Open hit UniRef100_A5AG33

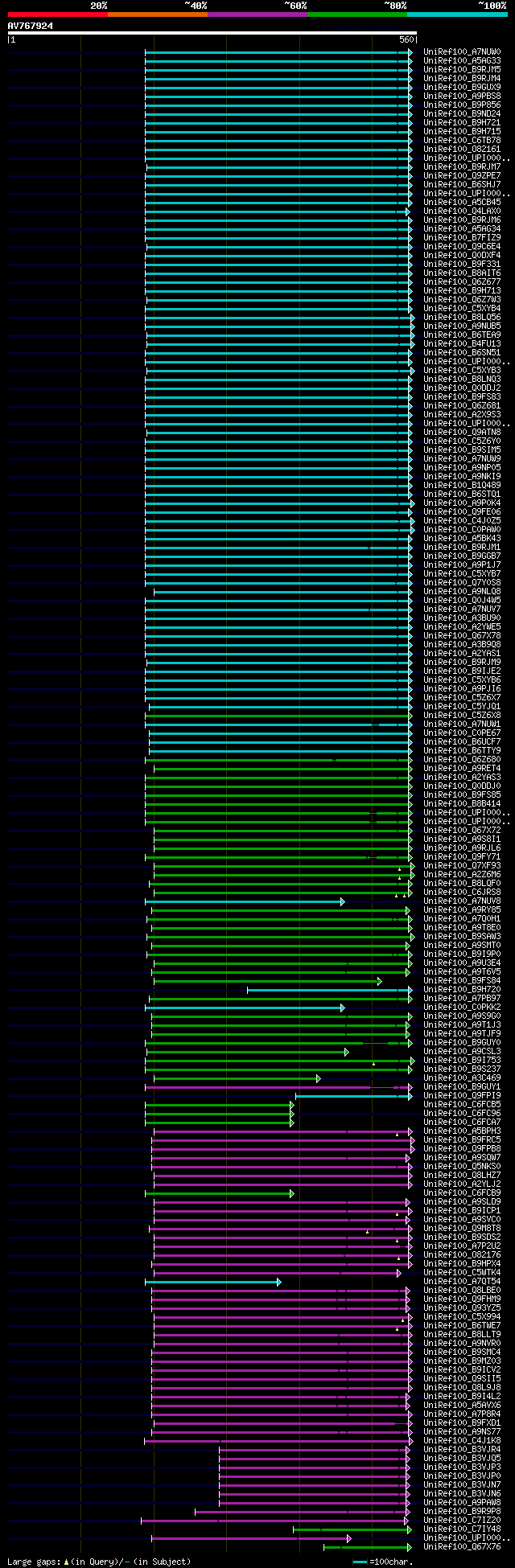[462, 60]
